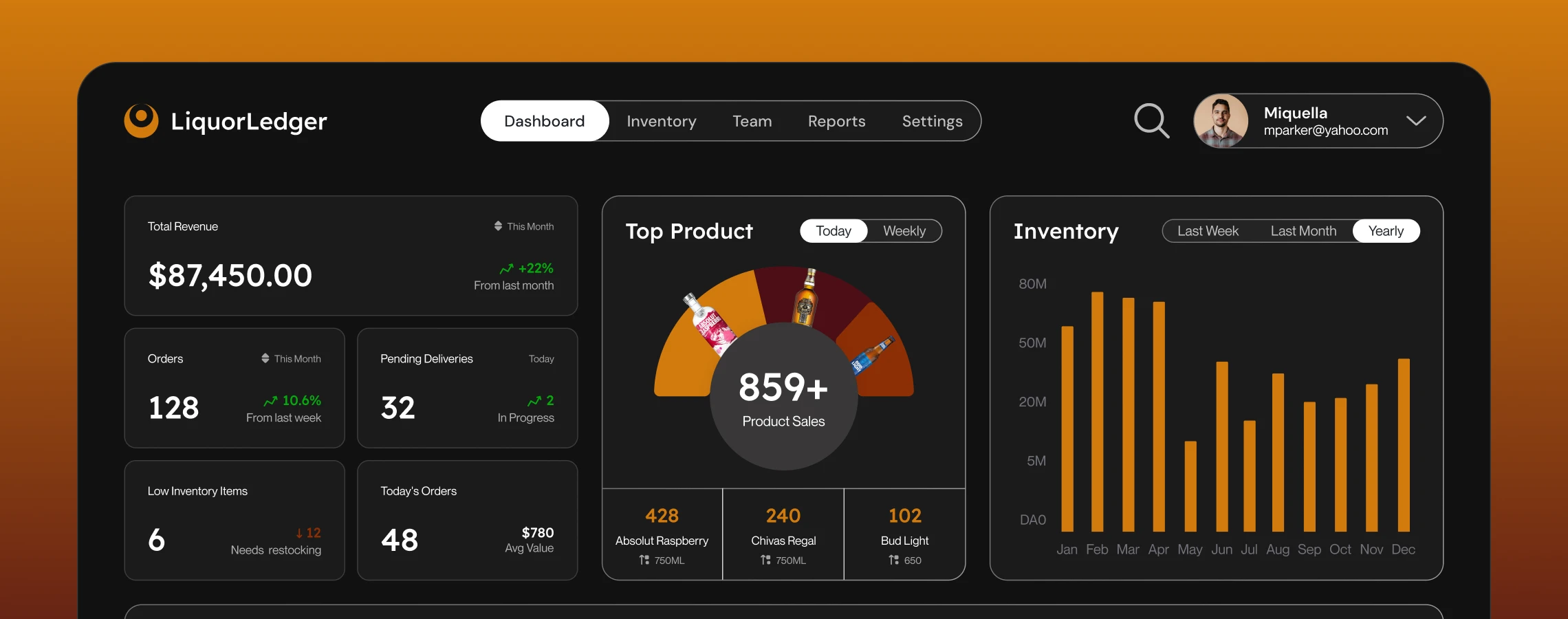The image size is (1568, 619).
Task: Select Weekly in Top Product toggle
Action: point(904,231)
